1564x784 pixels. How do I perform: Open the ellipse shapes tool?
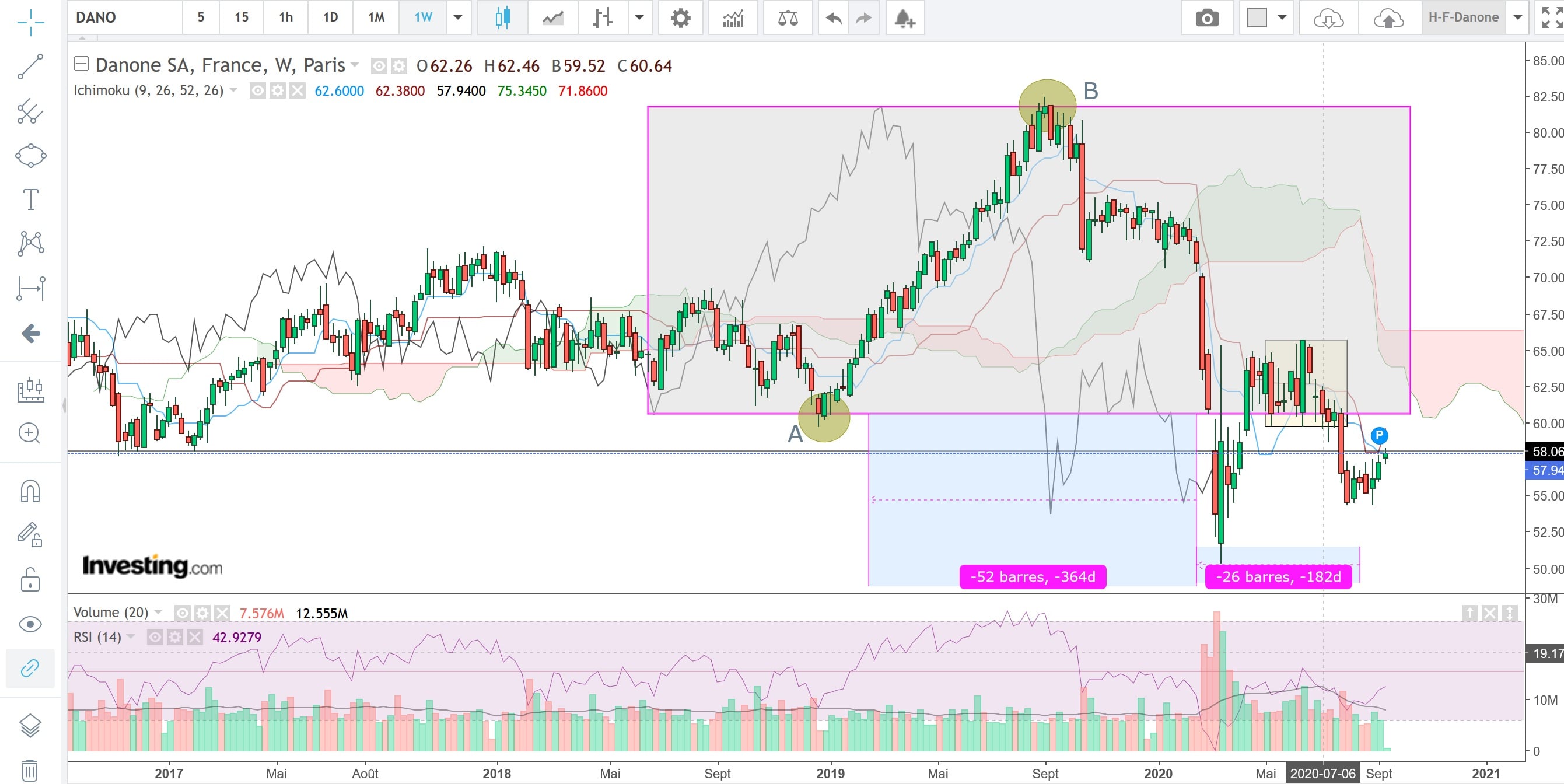tap(30, 156)
